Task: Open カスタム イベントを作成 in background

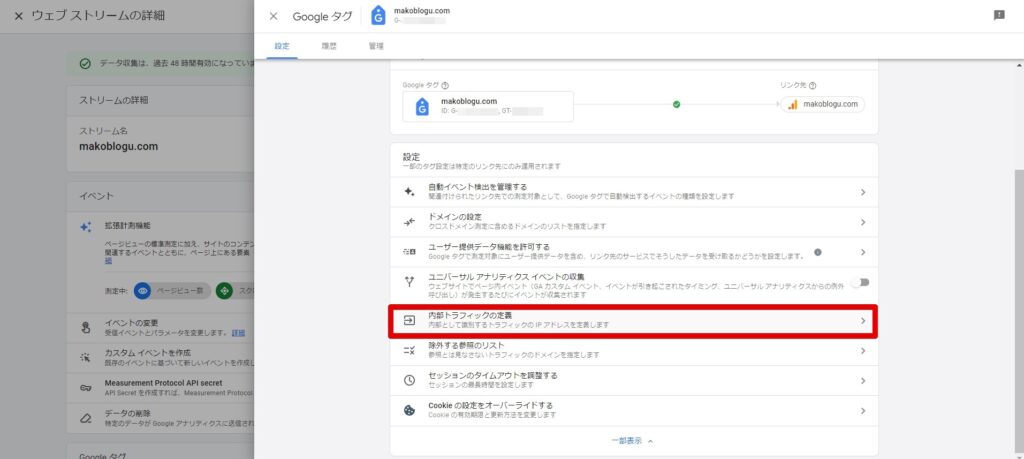Action: [161, 357]
